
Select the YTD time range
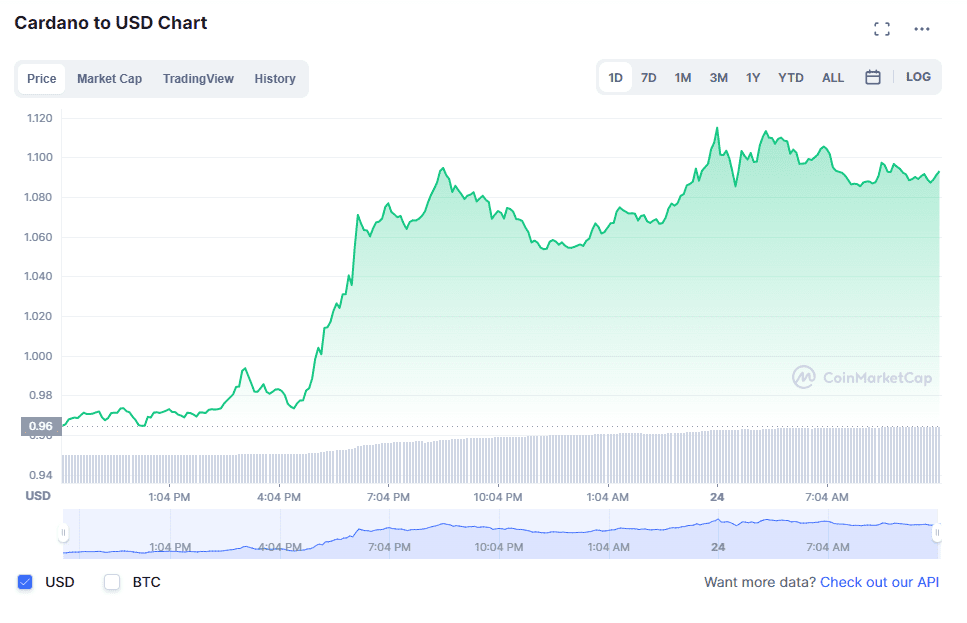(x=790, y=76)
